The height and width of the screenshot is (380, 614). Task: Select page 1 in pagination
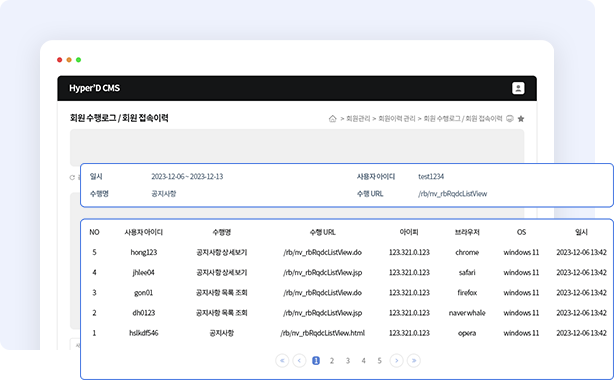pyautogui.click(x=316, y=360)
